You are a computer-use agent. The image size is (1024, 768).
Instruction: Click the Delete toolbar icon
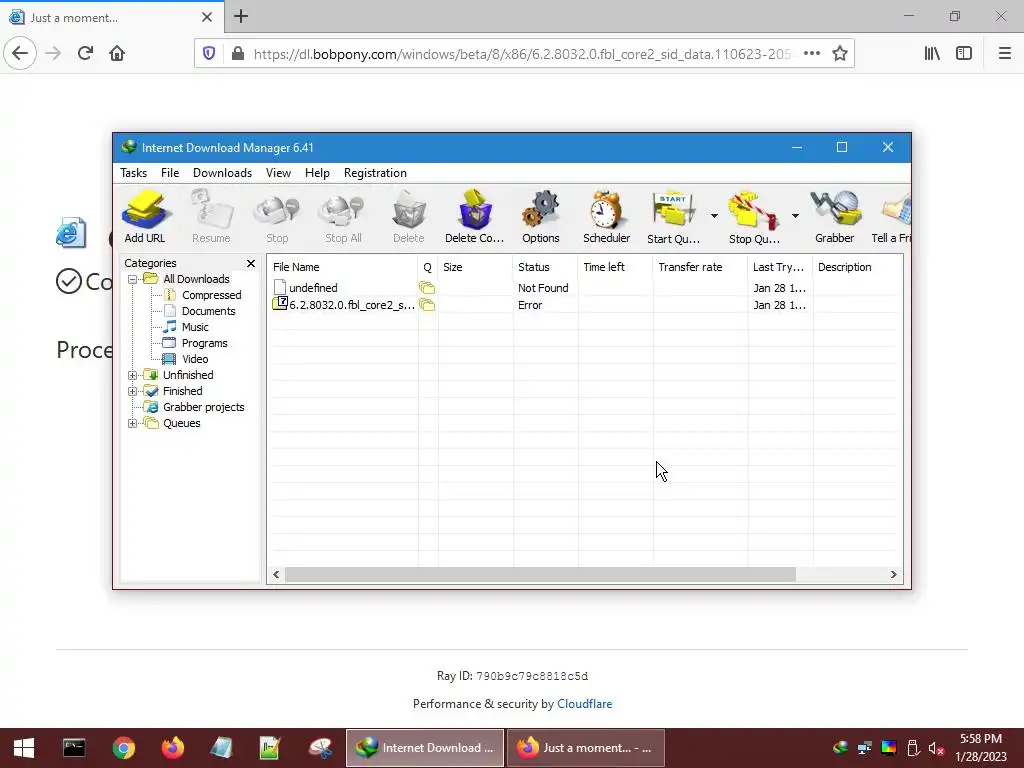(x=409, y=216)
